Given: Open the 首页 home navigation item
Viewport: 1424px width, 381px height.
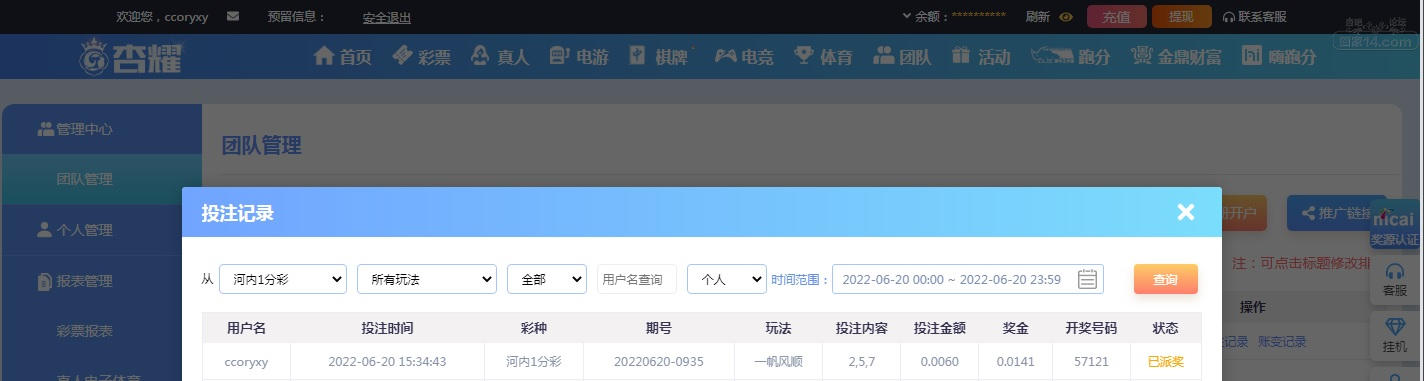Looking at the screenshot, I should [x=343, y=57].
